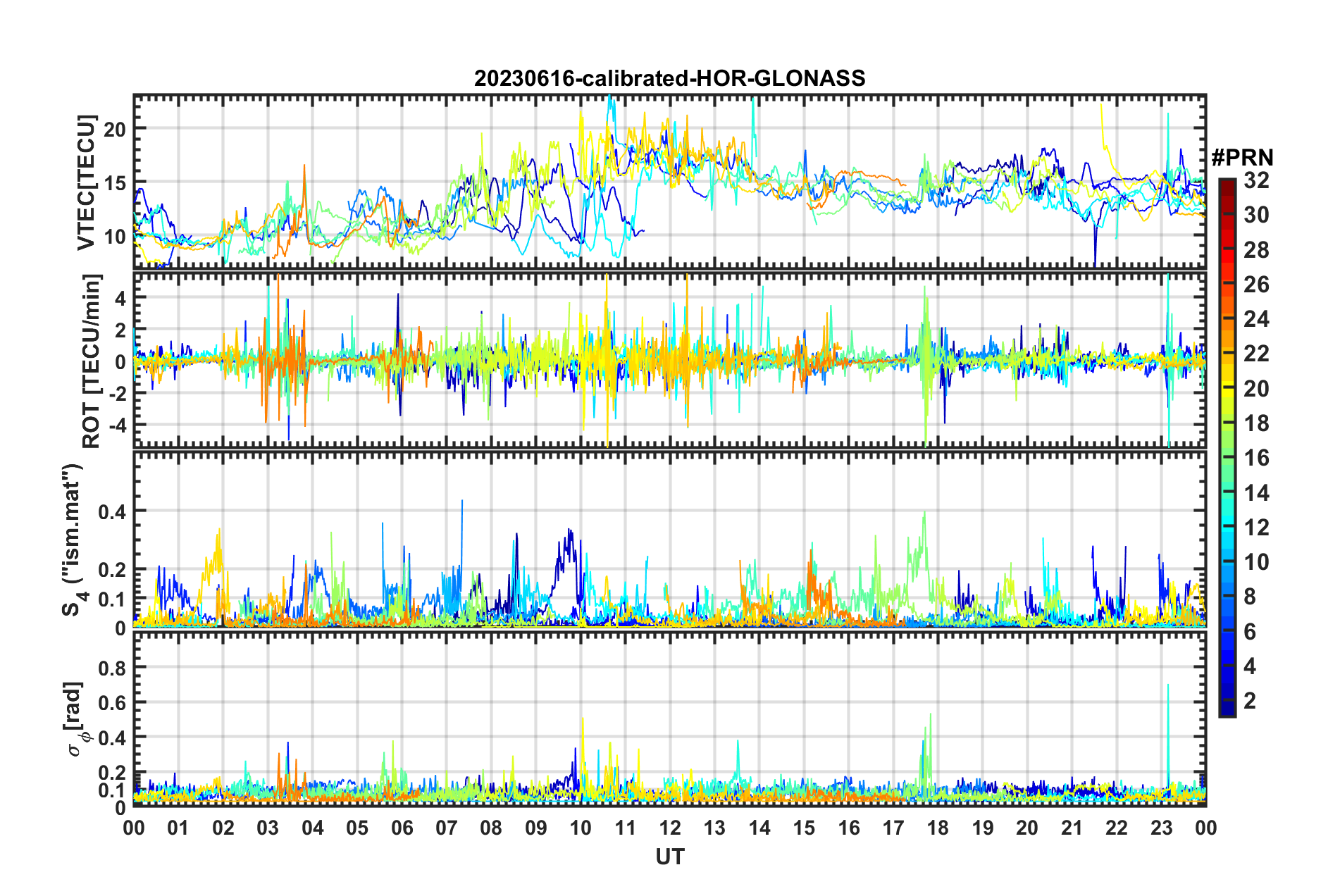Screen dimensions: 1340x896
Task: Pick the green PRN 16 colorbar region
Action: point(1227,459)
